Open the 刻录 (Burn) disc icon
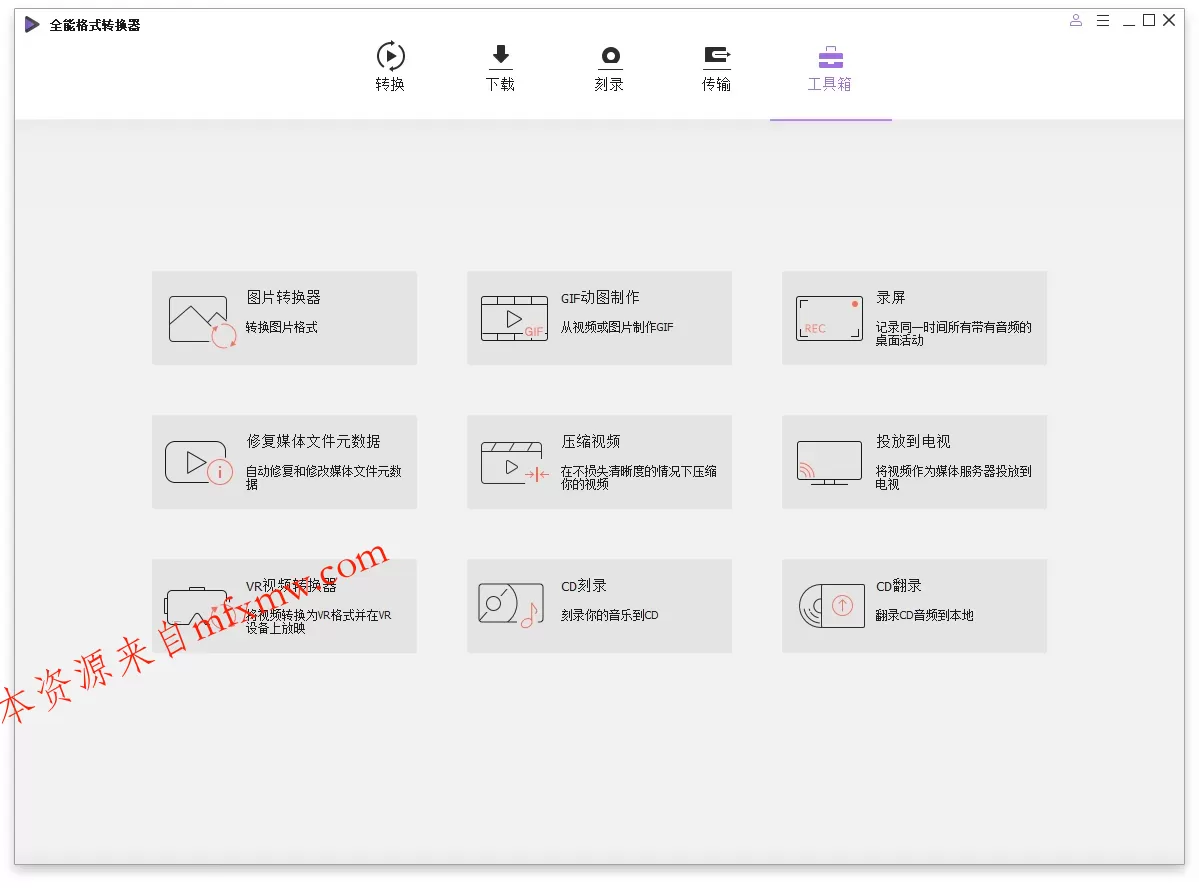The height and width of the screenshot is (888, 1199). pyautogui.click(x=609, y=57)
